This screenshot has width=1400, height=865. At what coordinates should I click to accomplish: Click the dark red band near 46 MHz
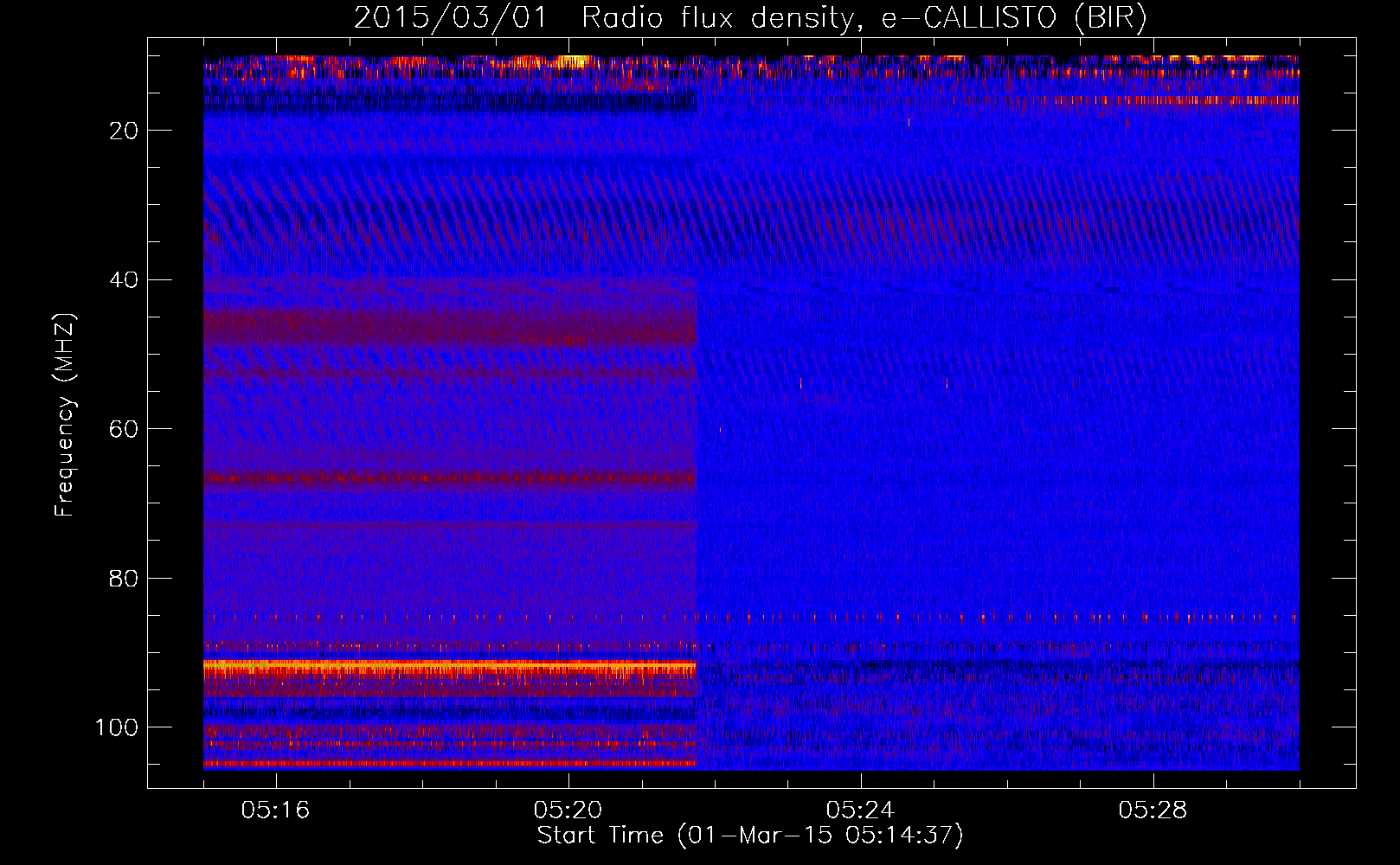(x=450, y=327)
